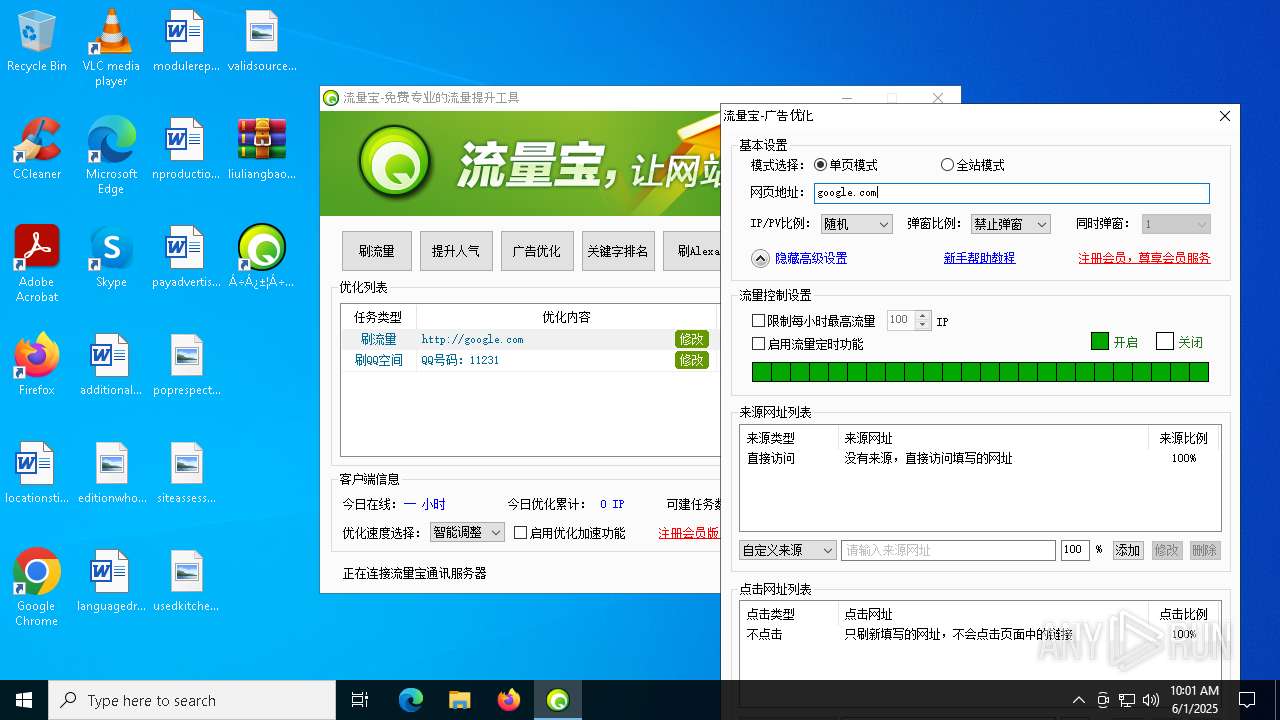Viewport: 1280px width, 720px height.
Task: Open the validsource image file icon
Action: point(262,41)
